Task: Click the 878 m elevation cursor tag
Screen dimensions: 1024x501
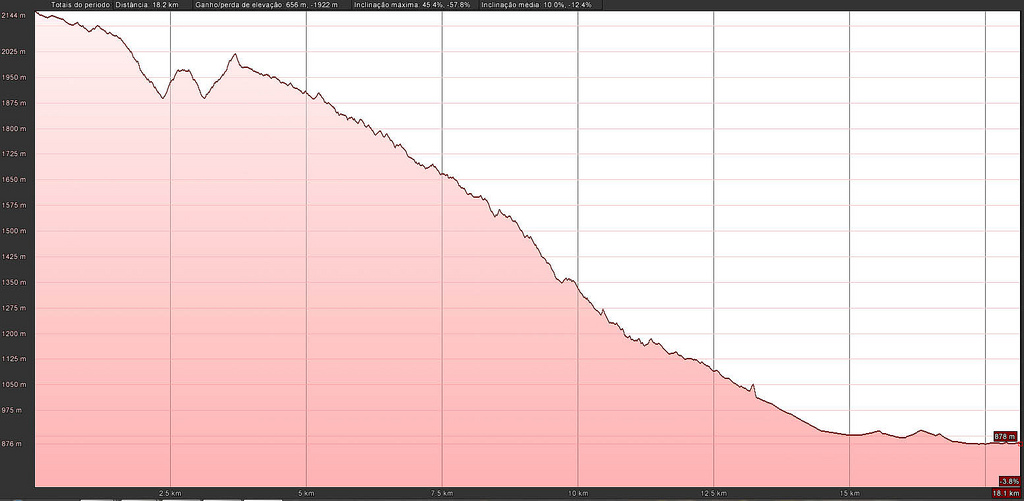Action: click(1004, 436)
